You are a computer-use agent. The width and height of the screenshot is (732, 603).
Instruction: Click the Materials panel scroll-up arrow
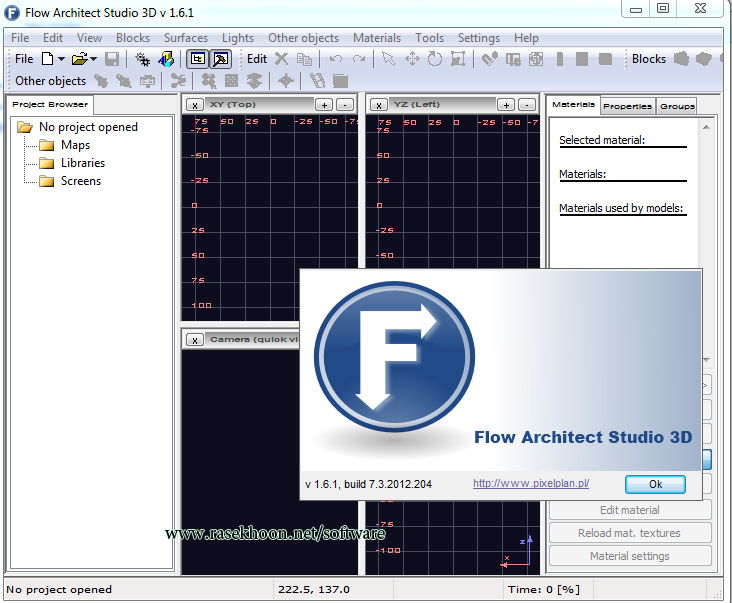tap(706, 127)
